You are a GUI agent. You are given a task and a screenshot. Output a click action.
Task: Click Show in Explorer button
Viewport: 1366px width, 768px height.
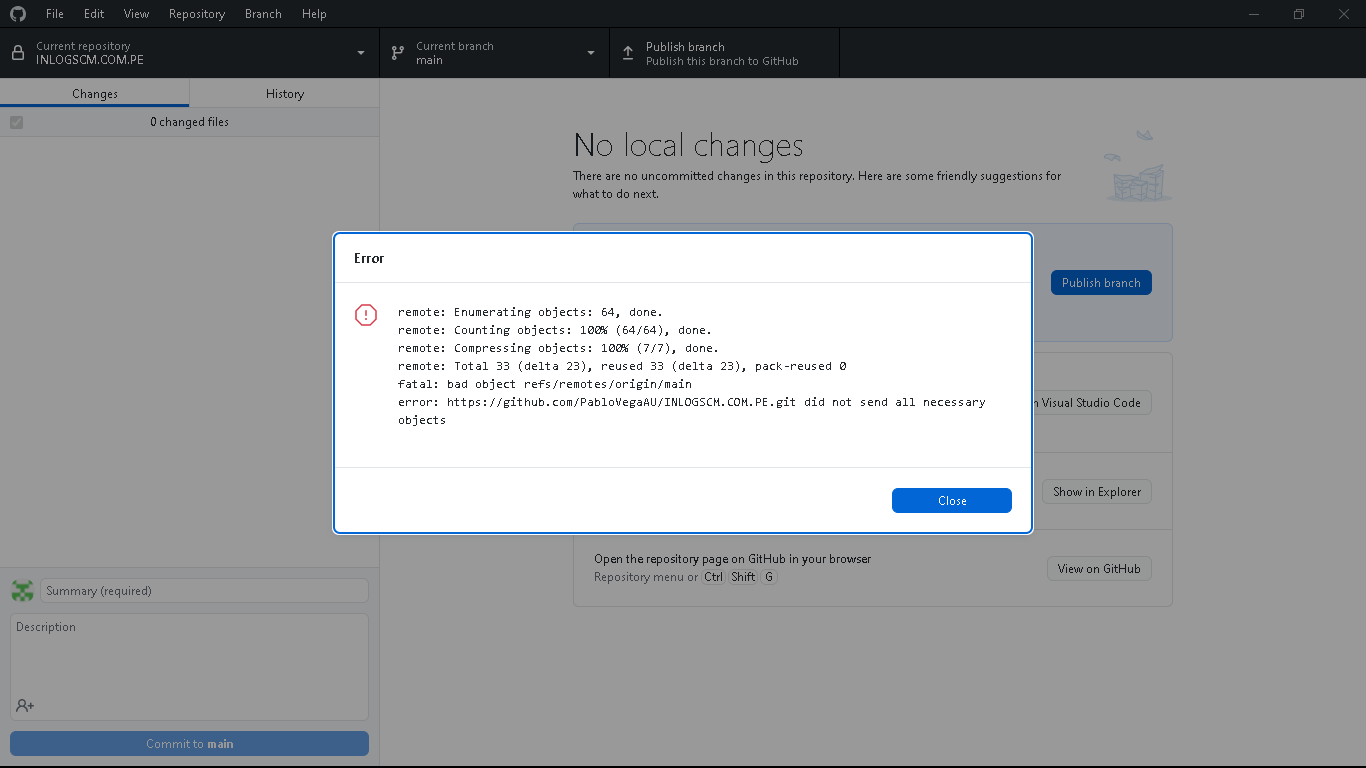pos(1097,492)
